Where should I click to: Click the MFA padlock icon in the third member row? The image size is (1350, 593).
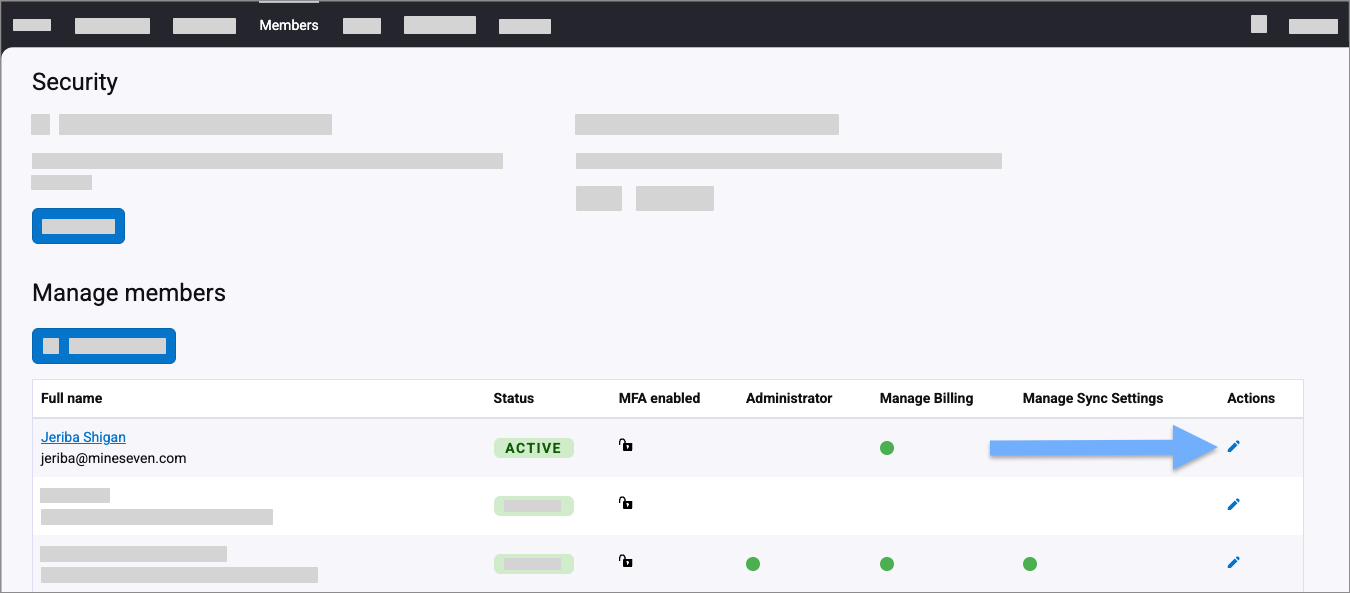point(625,561)
